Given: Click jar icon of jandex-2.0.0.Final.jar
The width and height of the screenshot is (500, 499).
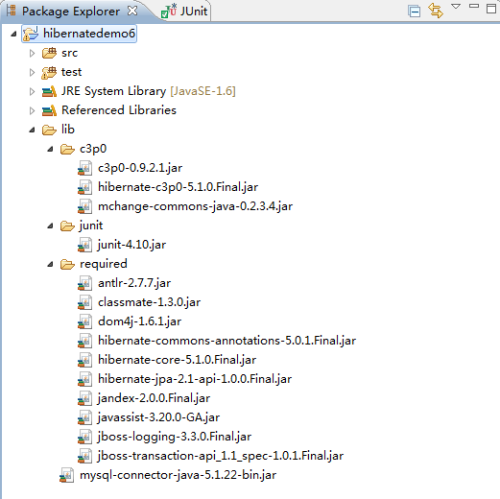Looking at the screenshot, I should click(x=85, y=399).
